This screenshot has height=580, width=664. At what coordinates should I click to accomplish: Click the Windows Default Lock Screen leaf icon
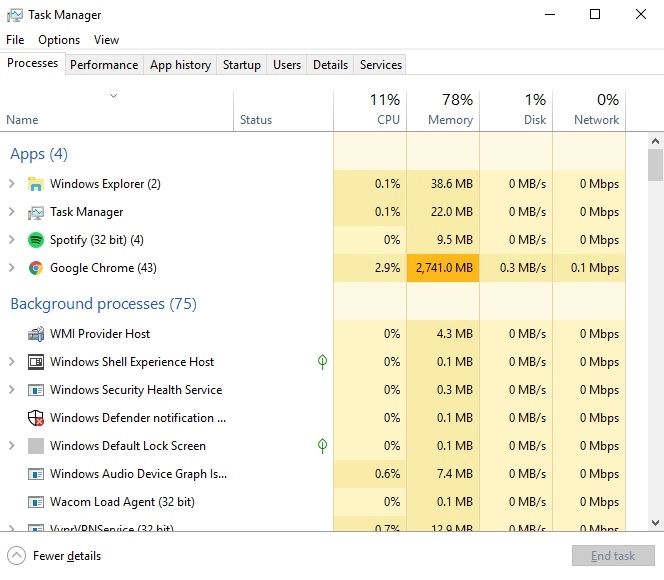[322, 445]
